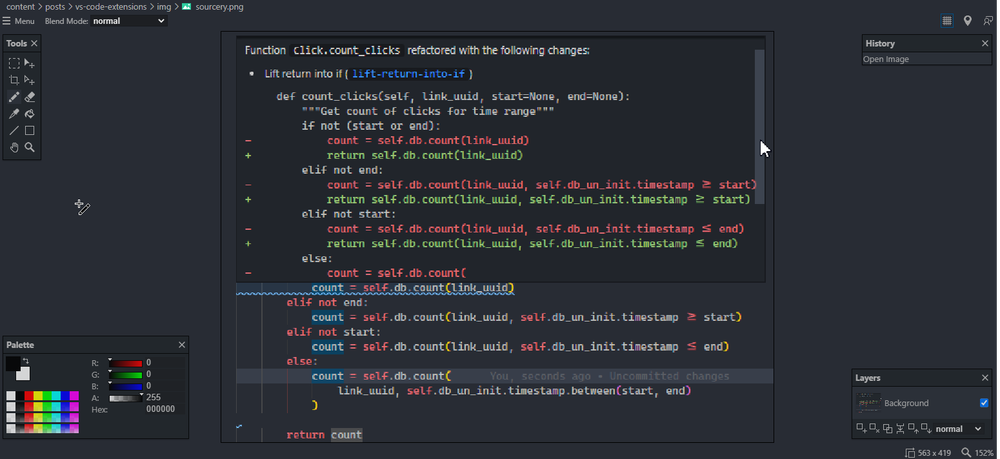Delete the selected layer
Image resolution: width=1000 pixels, height=459 pixels.
(874, 428)
